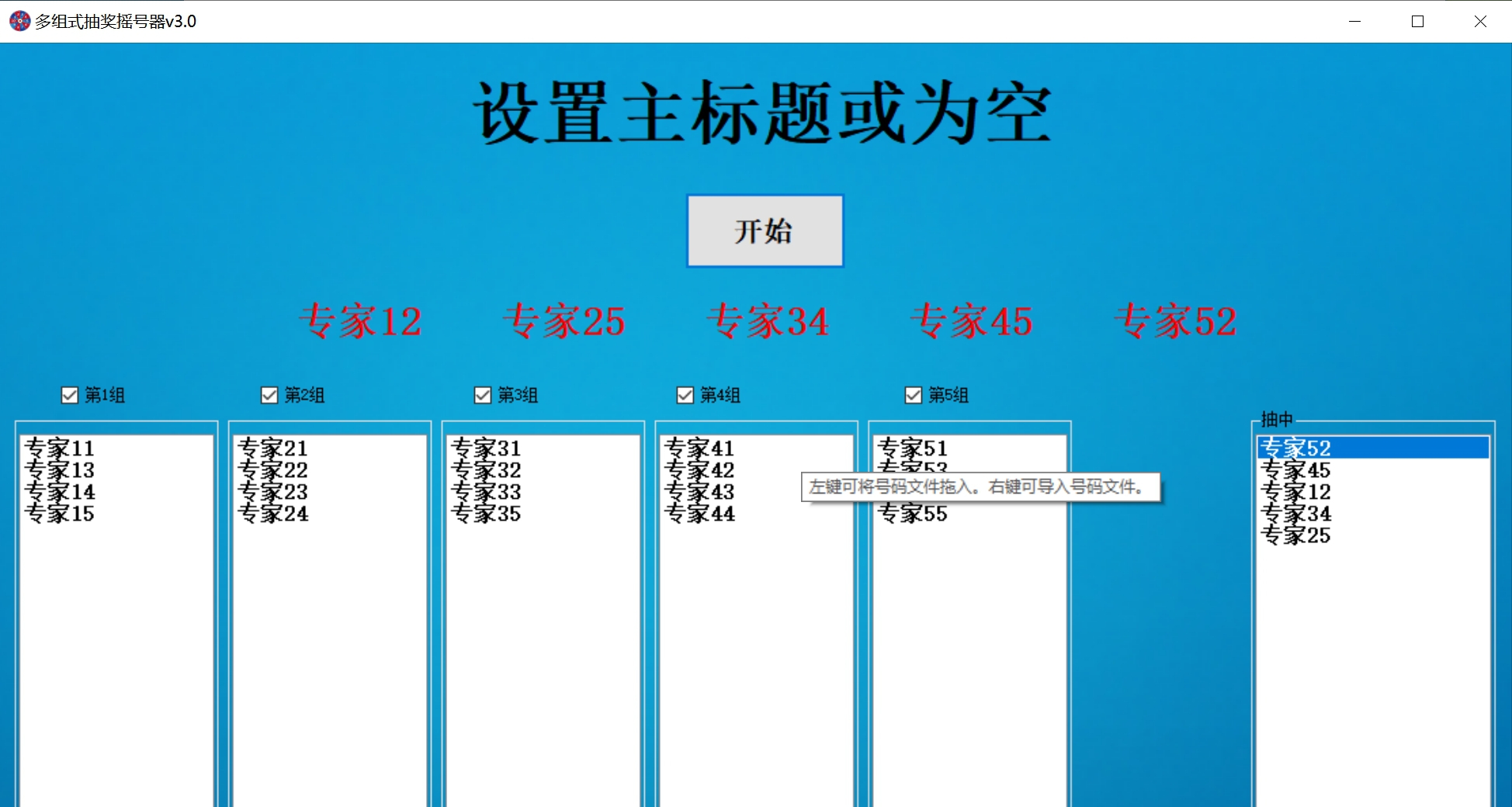Select highlighted 专家52 in the 抽中 list
1512x807 pixels.
(x=1373, y=448)
